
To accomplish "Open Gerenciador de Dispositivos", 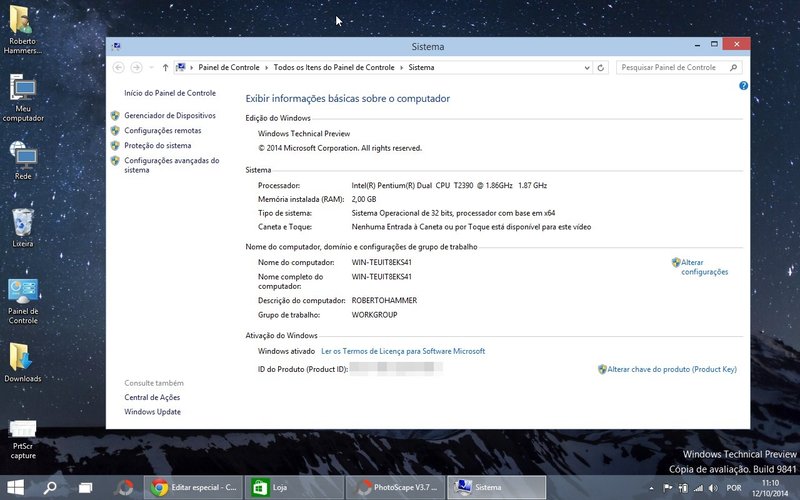I will (x=170, y=115).
